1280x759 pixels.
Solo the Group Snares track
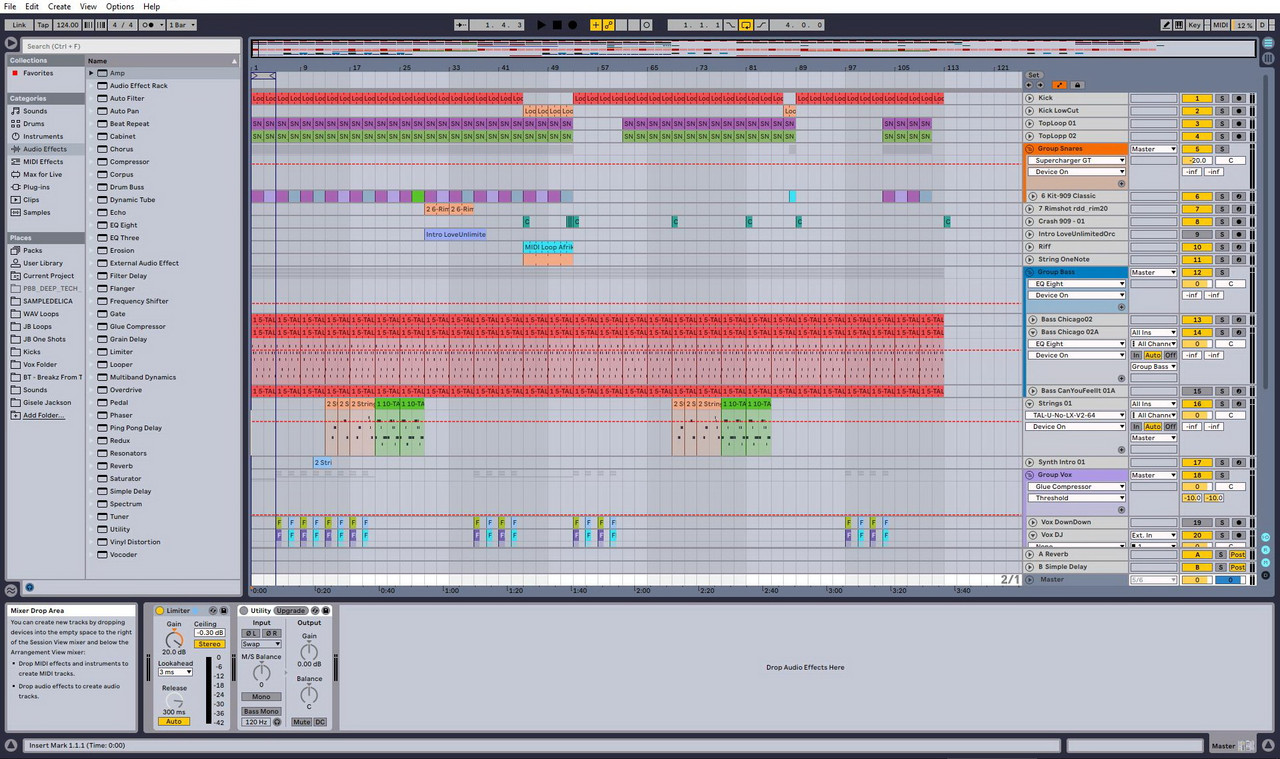coord(1222,149)
